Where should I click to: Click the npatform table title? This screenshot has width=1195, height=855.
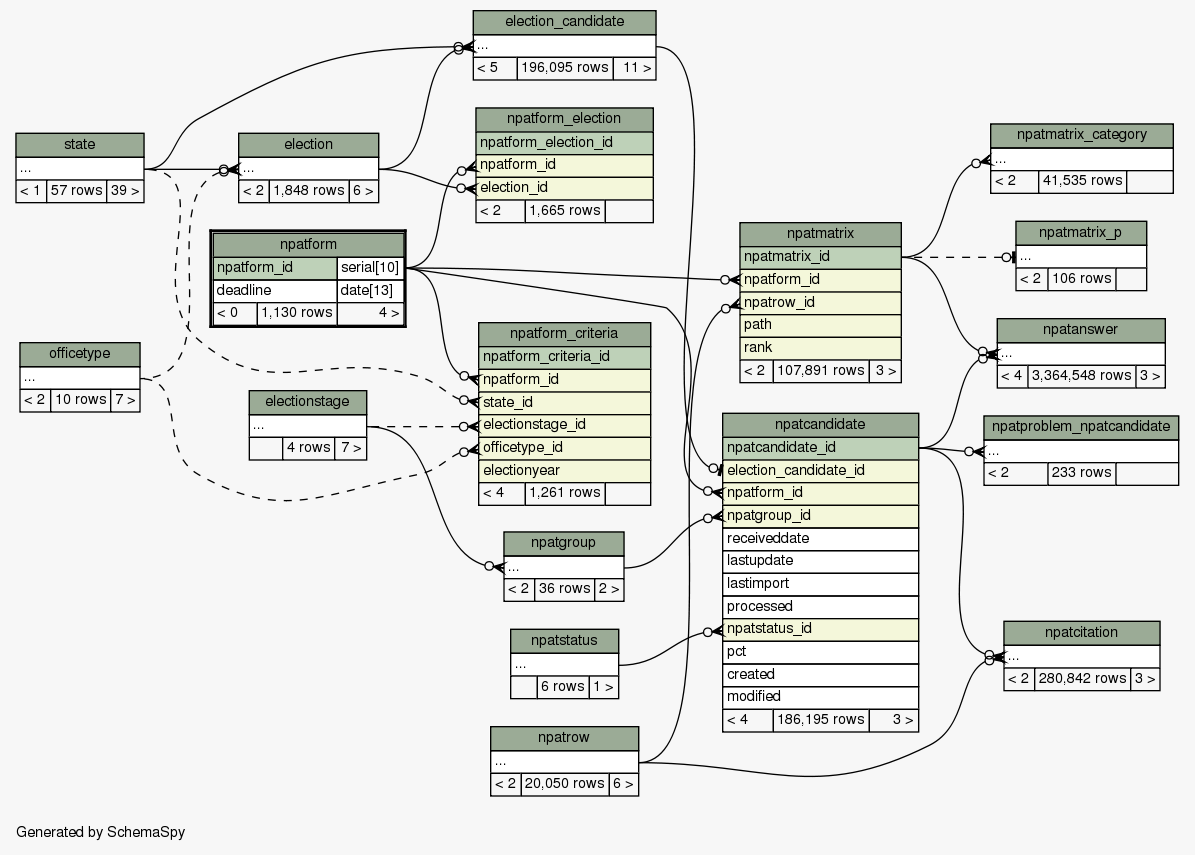pos(308,244)
